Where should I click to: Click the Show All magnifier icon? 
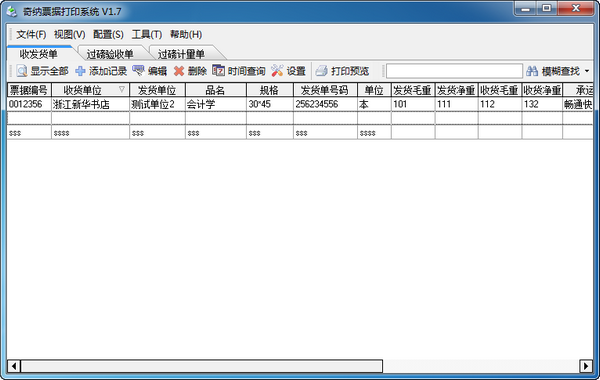(x=22, y=71)
